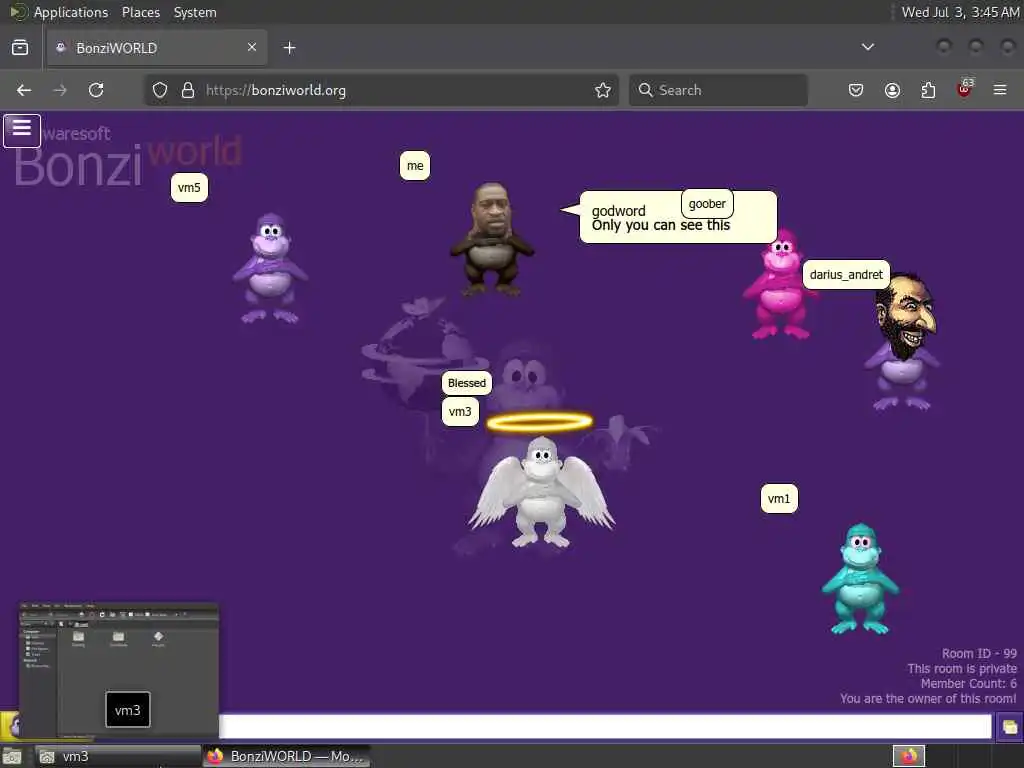Screen dimensions: 1024x768
Task: Select the BonziWORLD browser tab
Action: point(157,48)
